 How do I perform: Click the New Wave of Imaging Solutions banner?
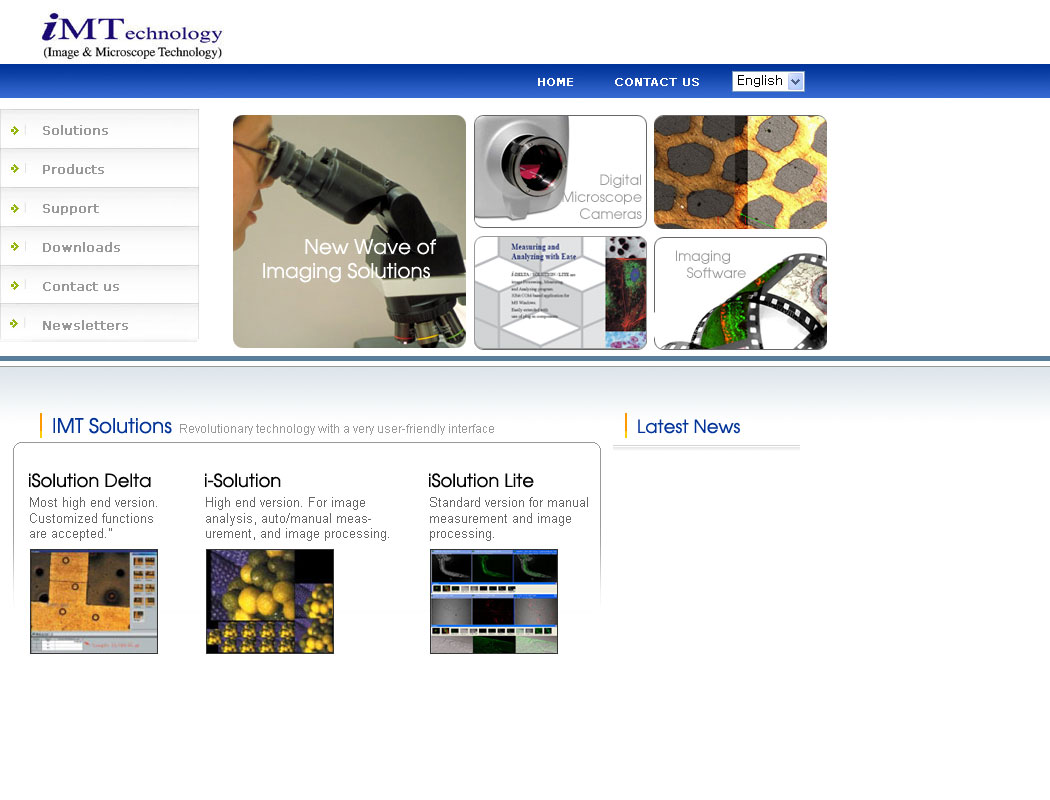350,231
